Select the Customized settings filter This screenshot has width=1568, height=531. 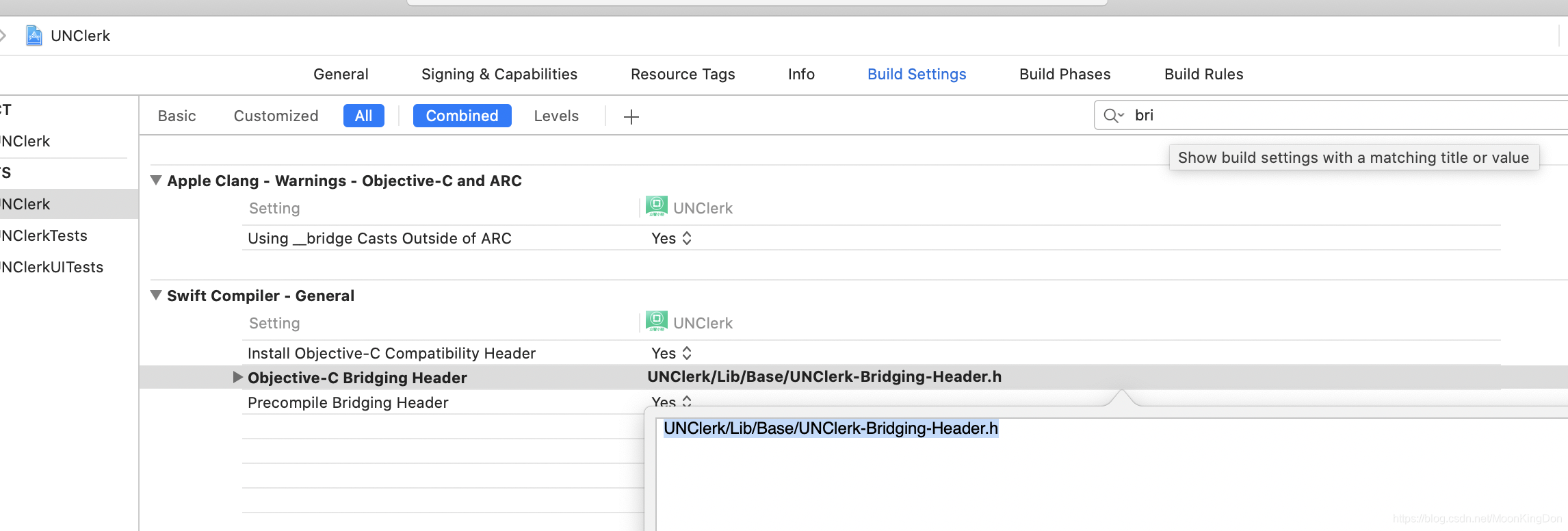(x=276, y=116)
